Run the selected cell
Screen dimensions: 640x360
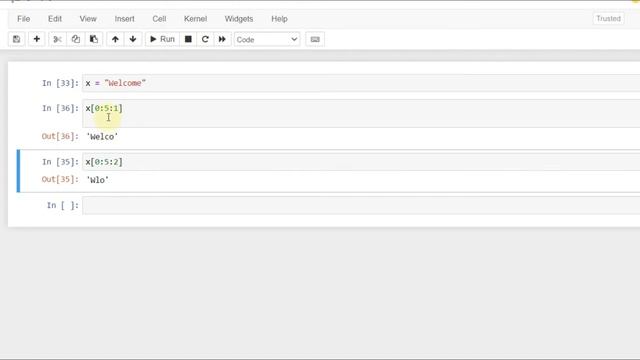click(162, 39)
